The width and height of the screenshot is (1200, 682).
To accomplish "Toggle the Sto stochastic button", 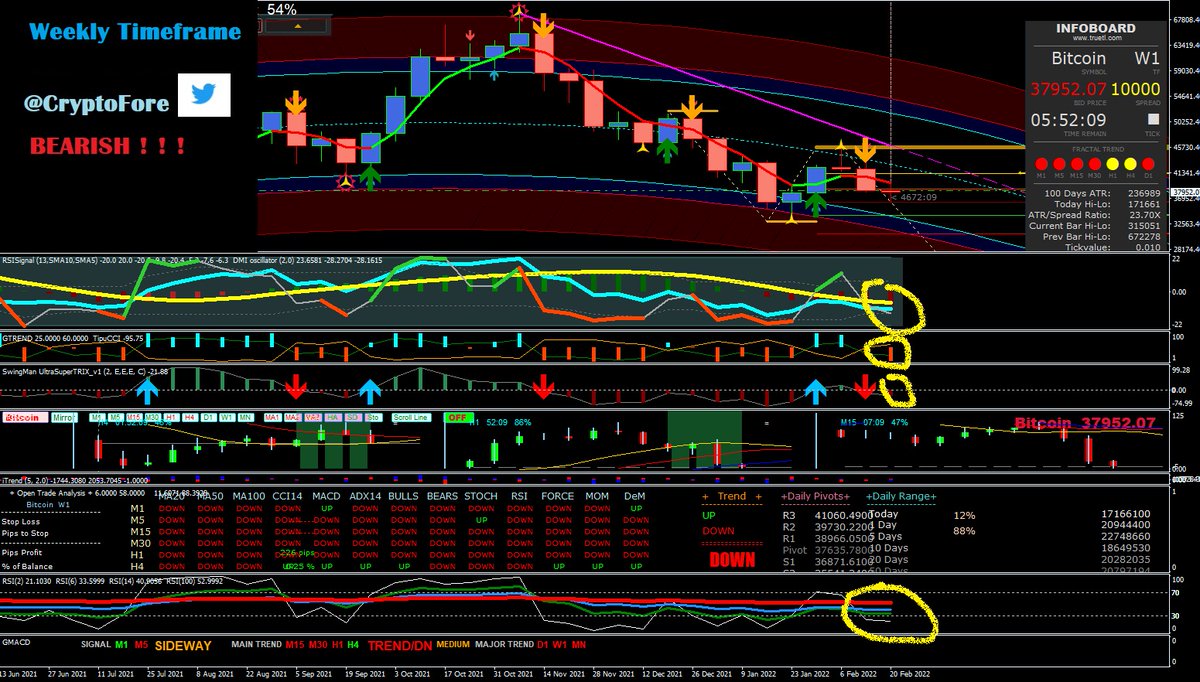I will click(x=372, y=417).
